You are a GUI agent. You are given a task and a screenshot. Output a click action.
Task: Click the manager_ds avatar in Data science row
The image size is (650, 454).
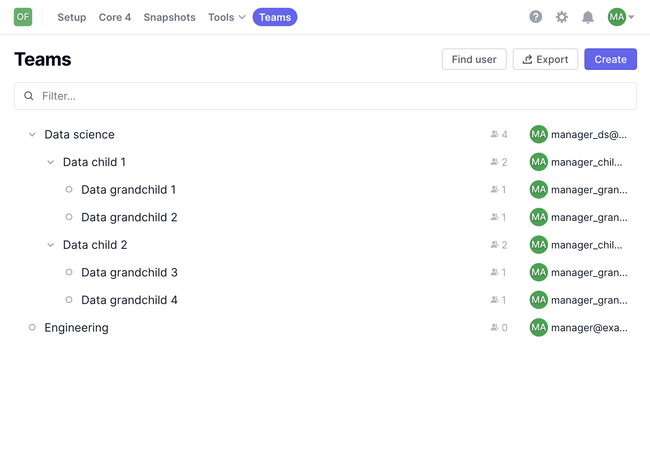tap(539, 135)
